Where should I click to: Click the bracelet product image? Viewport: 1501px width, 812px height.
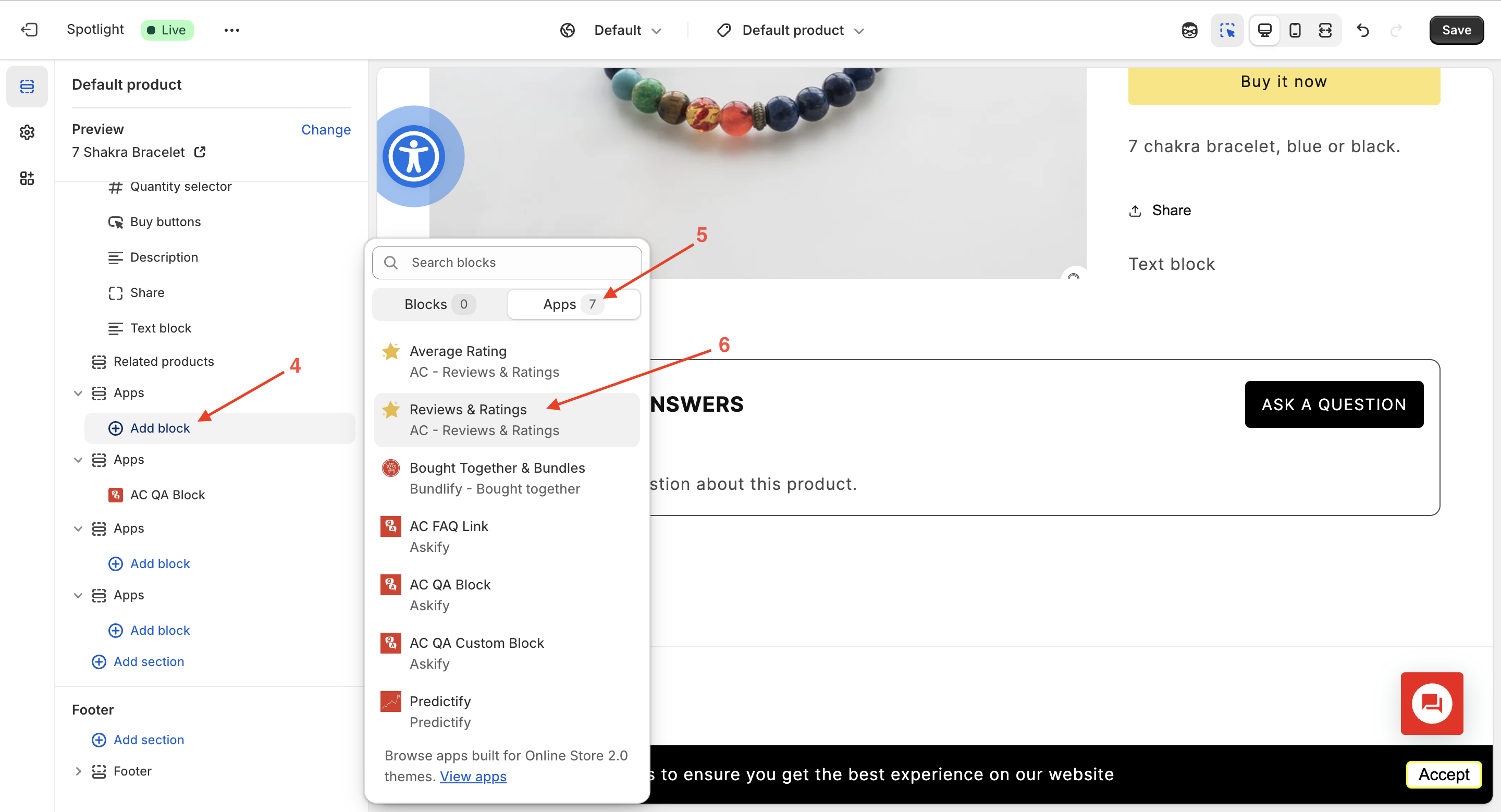[x=757, y=173]
